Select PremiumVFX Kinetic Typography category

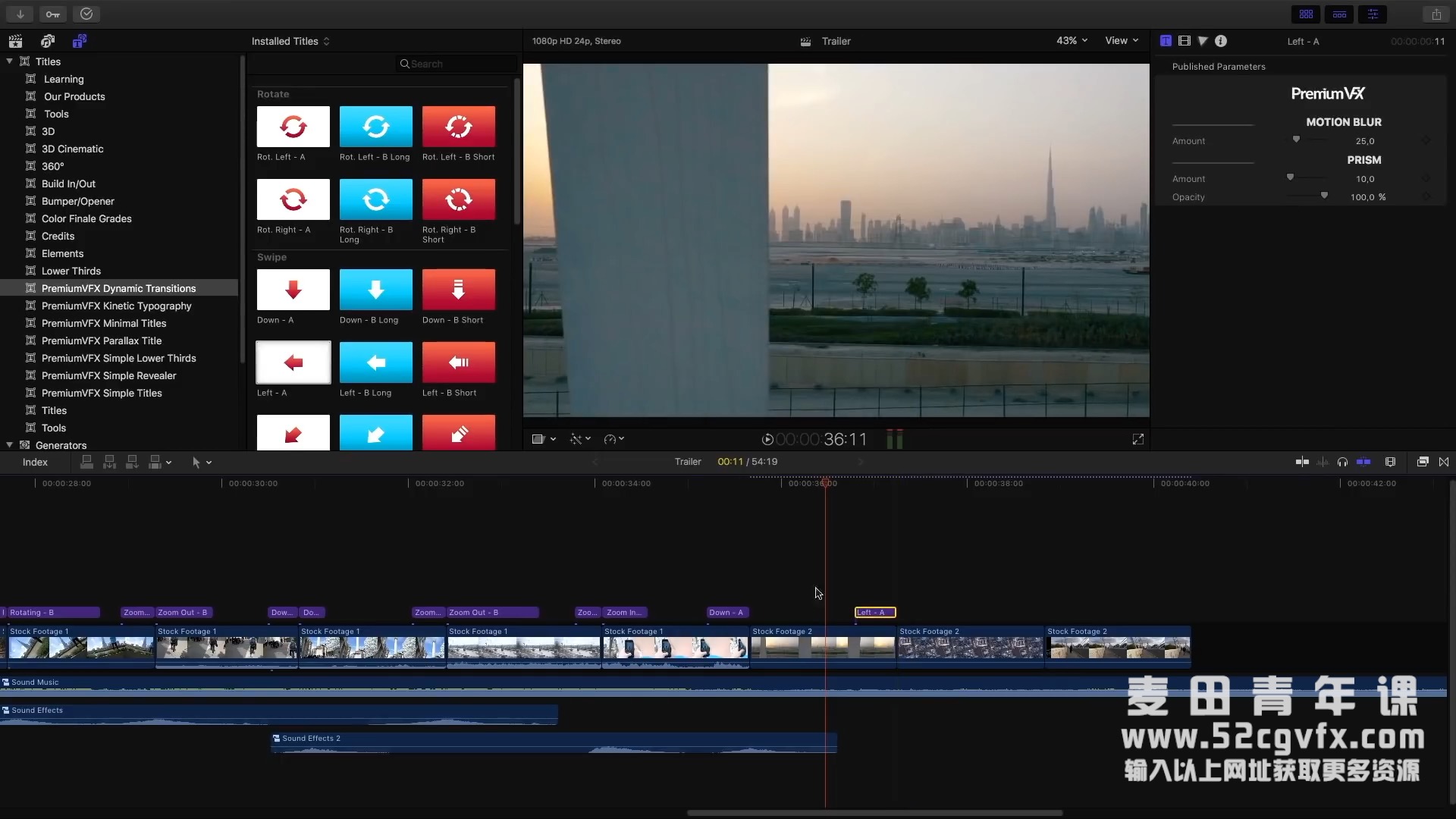[116, 306]
